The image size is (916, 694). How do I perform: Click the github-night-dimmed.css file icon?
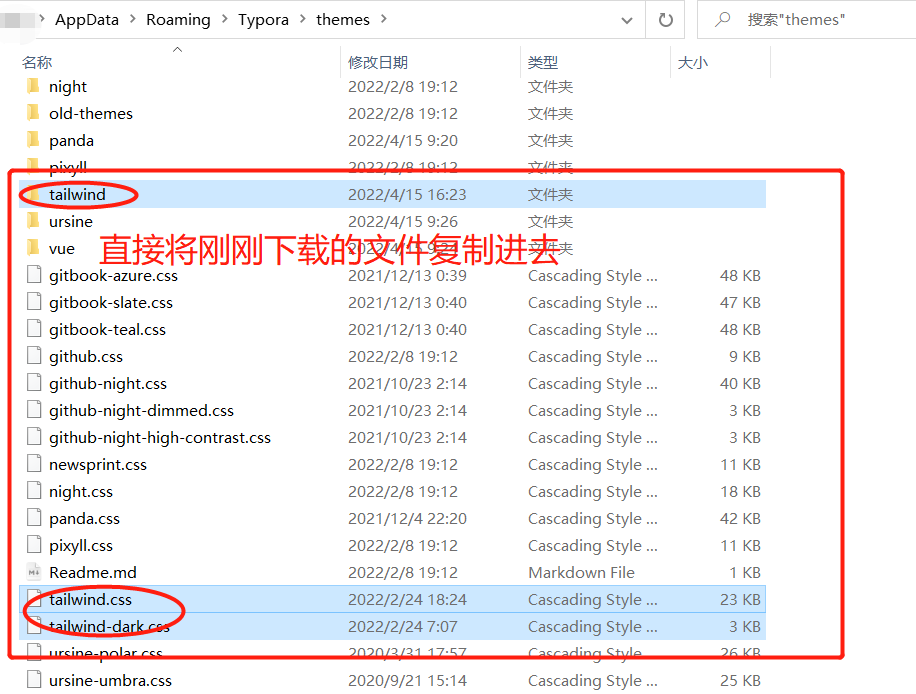click(x=34, y=410)
